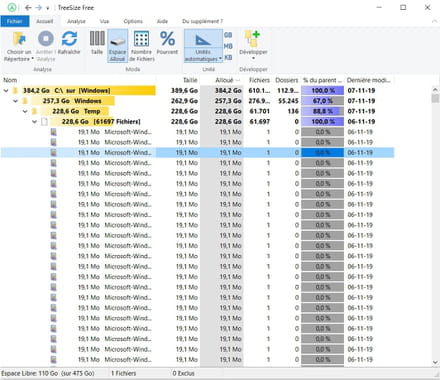Maximize the TreeSize Free window

(x=403, y=7)
